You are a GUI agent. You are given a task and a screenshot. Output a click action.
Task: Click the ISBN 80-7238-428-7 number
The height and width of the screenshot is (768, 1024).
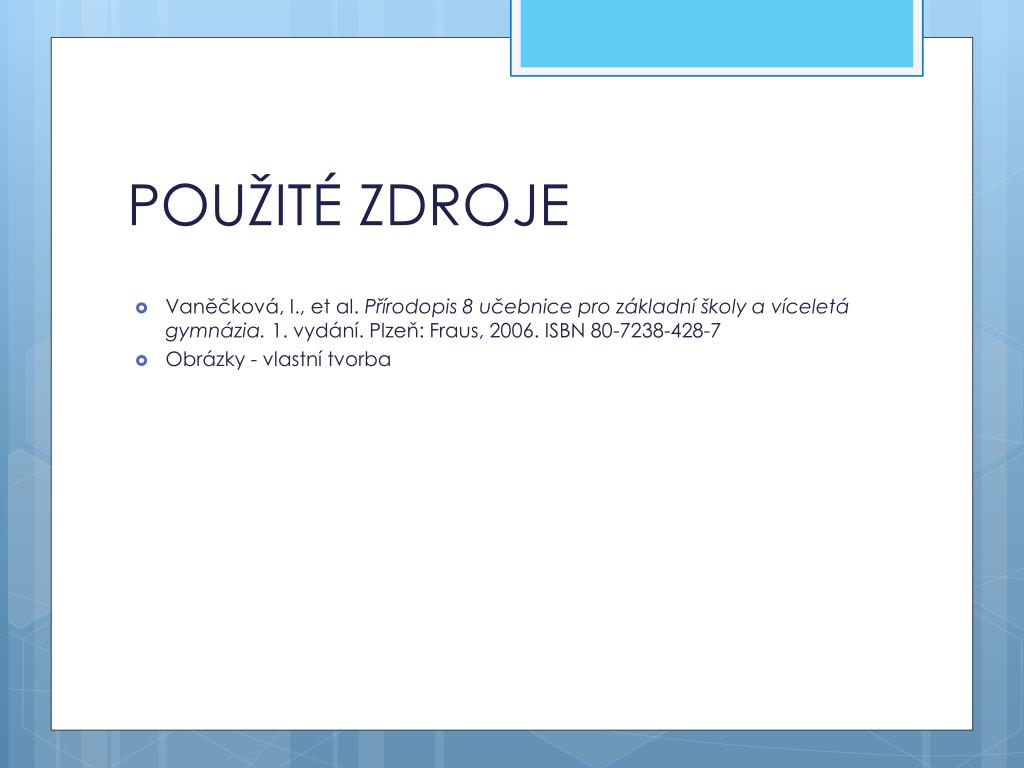pos(632,330)
